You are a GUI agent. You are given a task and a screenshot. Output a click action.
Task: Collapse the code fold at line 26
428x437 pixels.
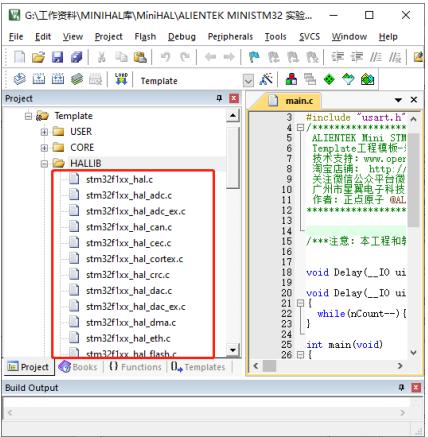300,355
